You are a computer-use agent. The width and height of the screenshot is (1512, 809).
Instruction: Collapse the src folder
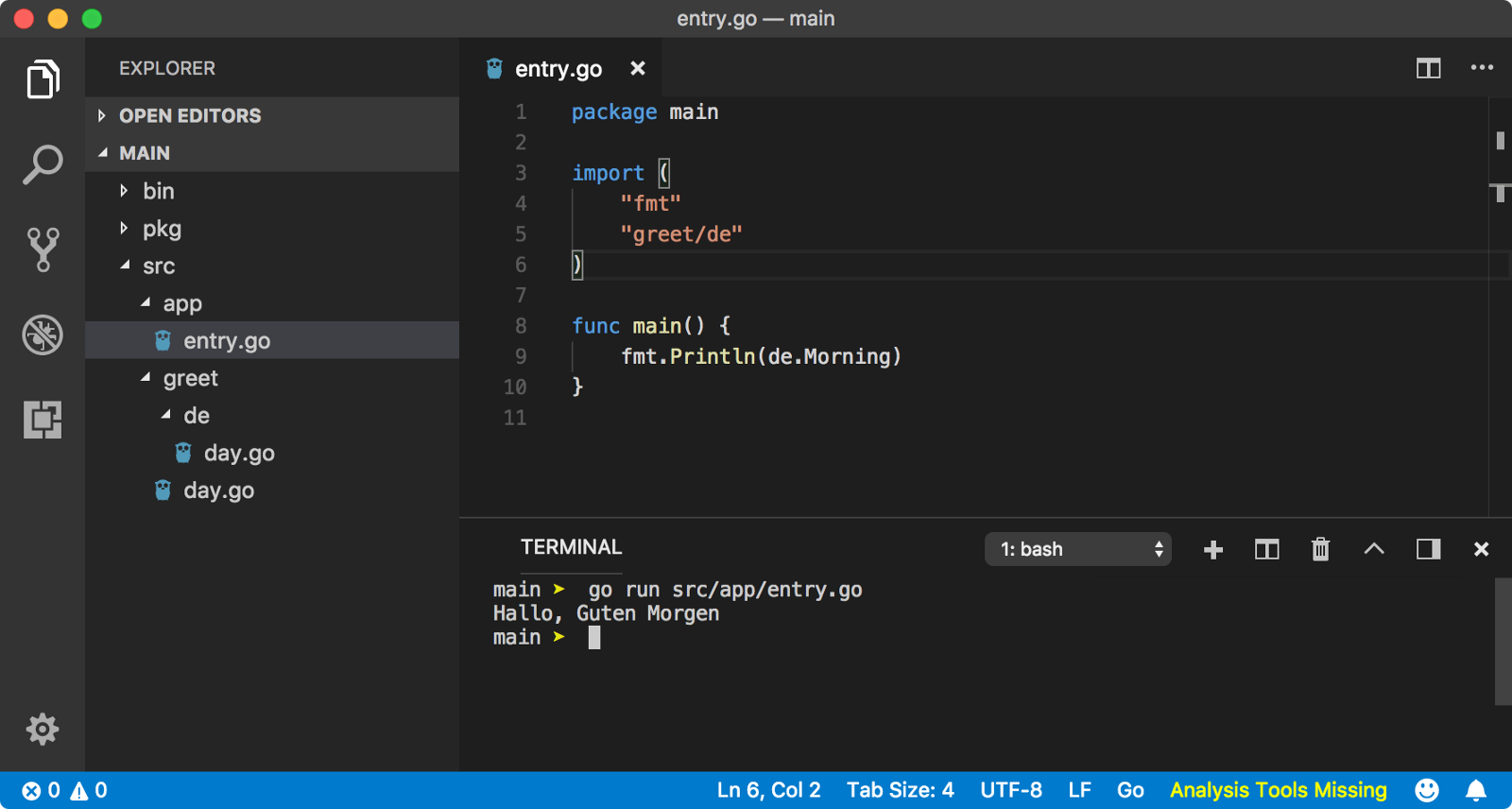(272, 266)
